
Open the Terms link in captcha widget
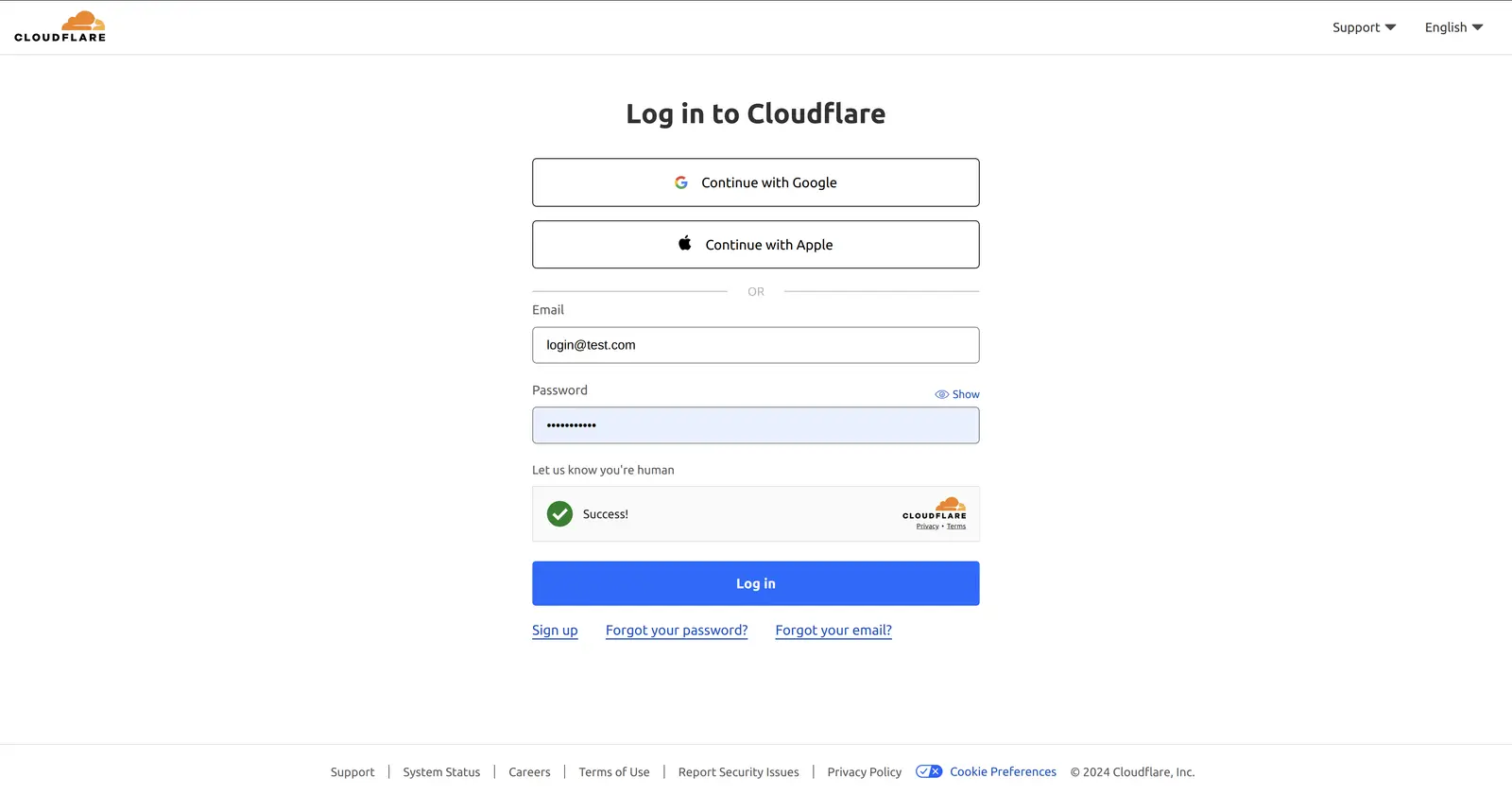click(956, 527)
